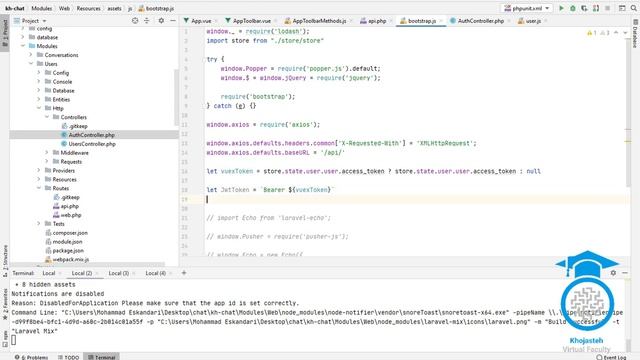Open module.json in project tree

67,242
